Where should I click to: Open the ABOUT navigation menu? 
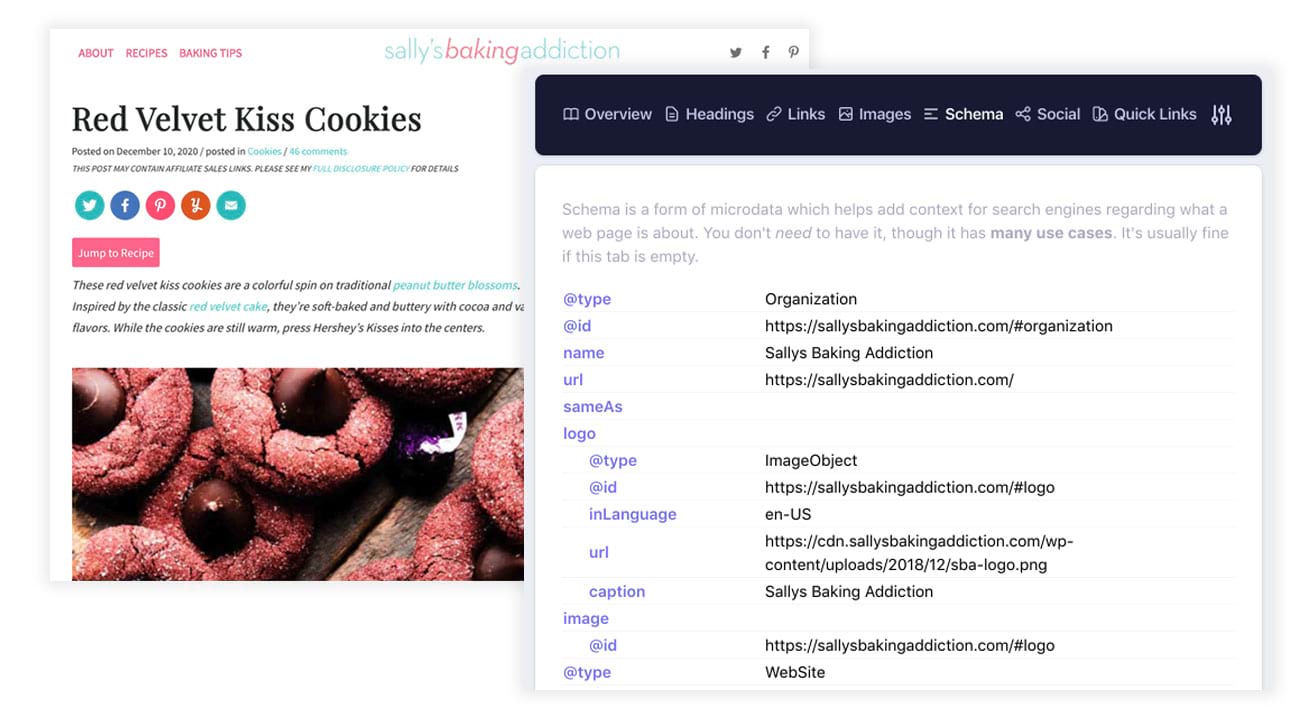(x=95, y=53)
